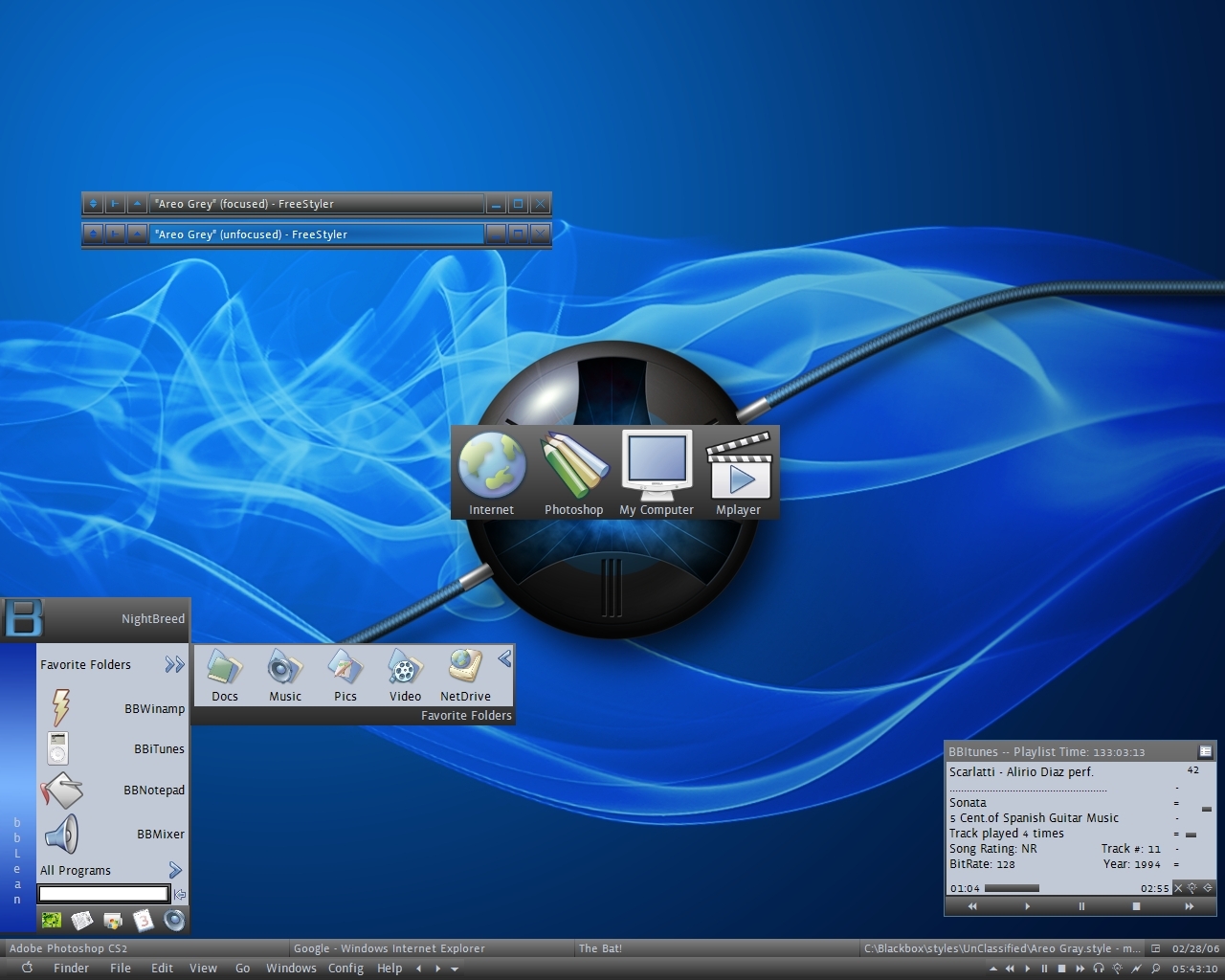This screenshot has height=980, width=1225.
Task: Click the left arrow icon in the BBItunes panel
Action: [x=1208, y=888]
